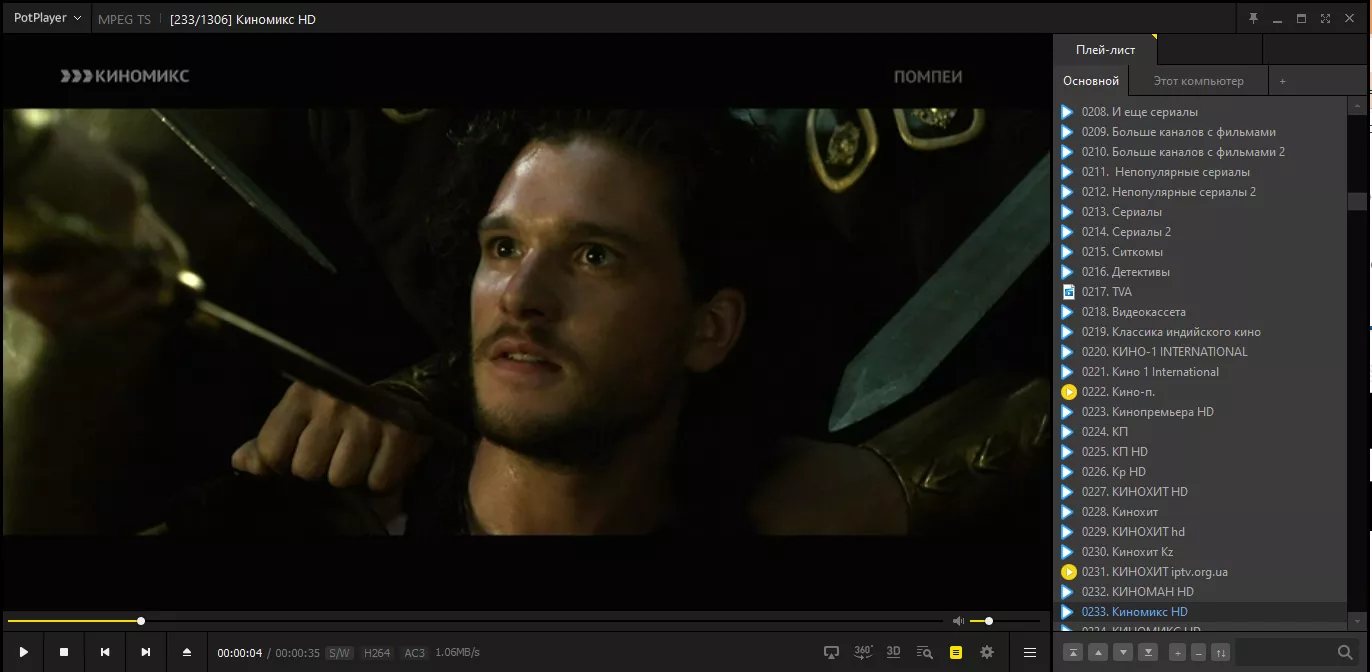Add item to playlist with plus button

coord(1177,653)
